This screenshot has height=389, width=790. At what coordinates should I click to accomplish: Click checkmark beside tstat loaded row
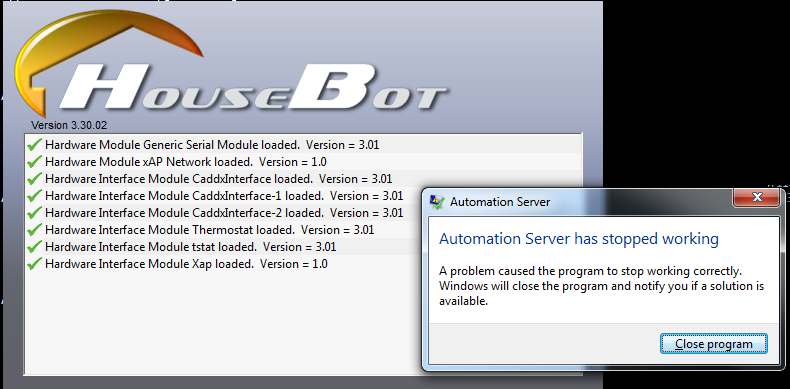click(x=35, y=247)
